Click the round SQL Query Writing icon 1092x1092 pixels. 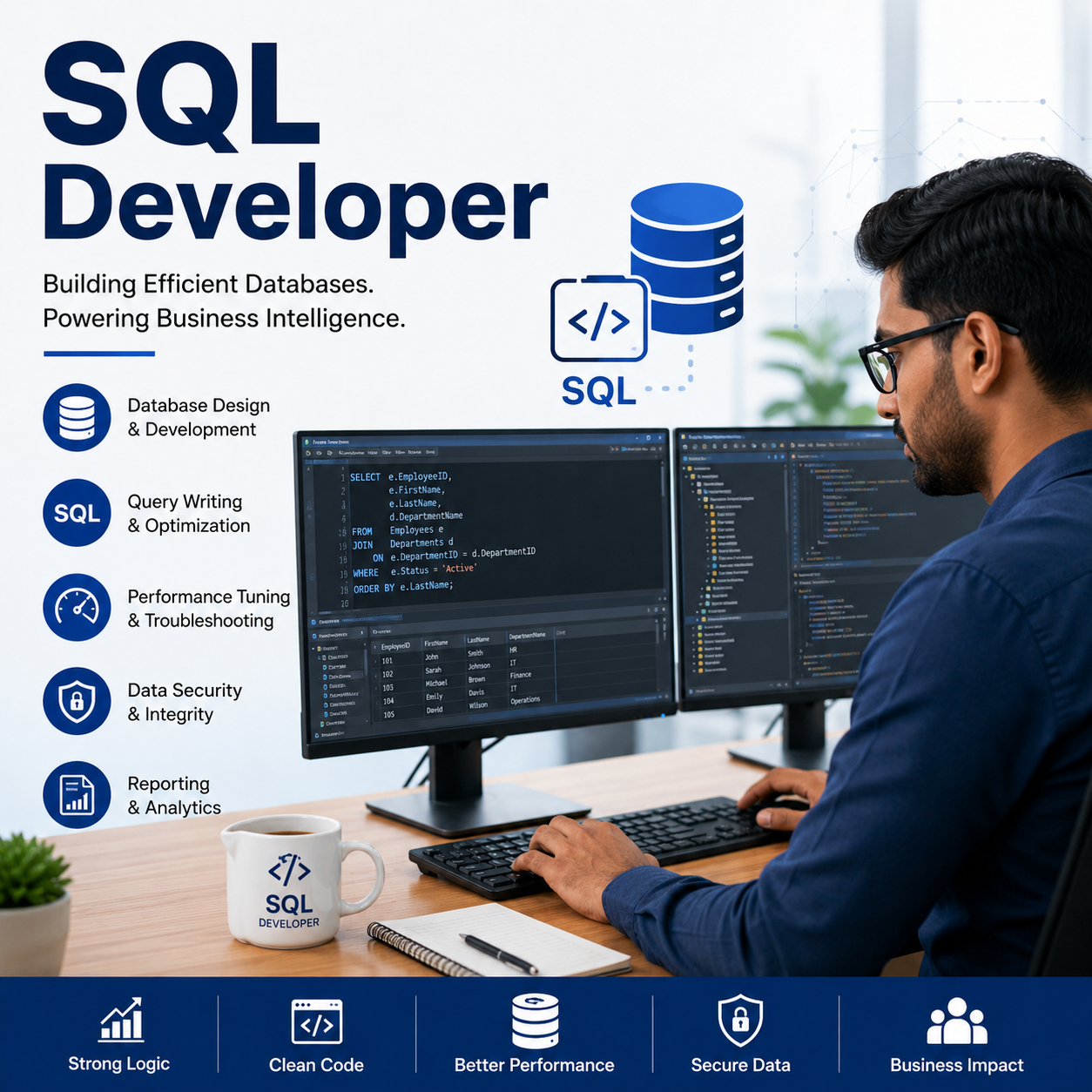[77, 513]
